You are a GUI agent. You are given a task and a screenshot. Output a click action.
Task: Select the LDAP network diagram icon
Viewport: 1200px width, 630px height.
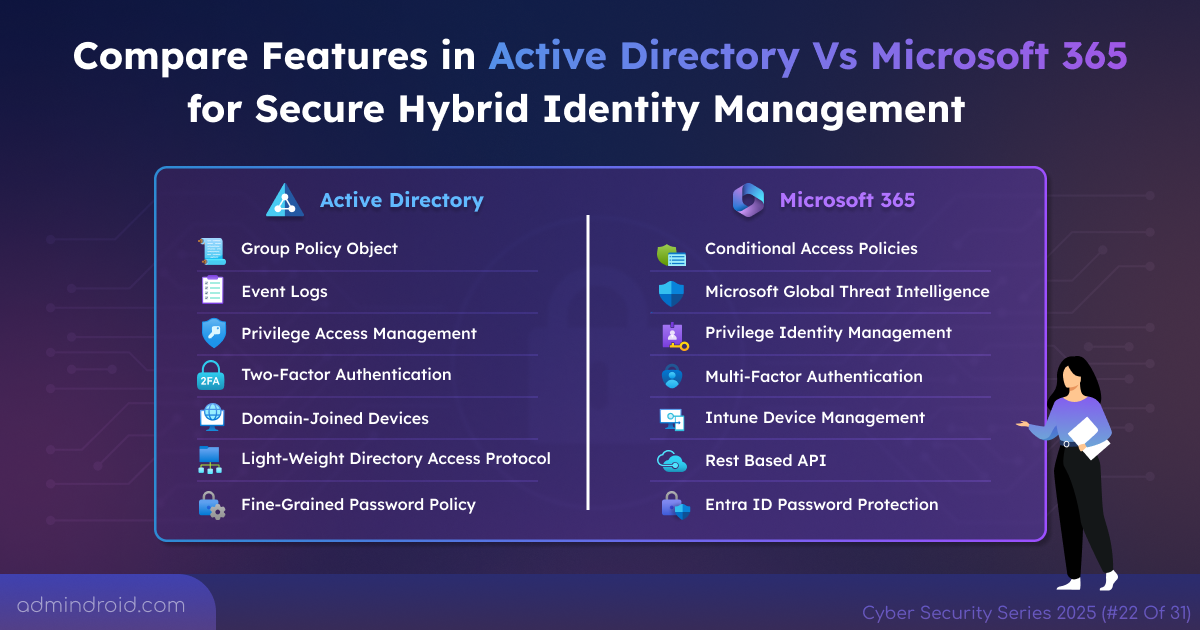point(211,460)
